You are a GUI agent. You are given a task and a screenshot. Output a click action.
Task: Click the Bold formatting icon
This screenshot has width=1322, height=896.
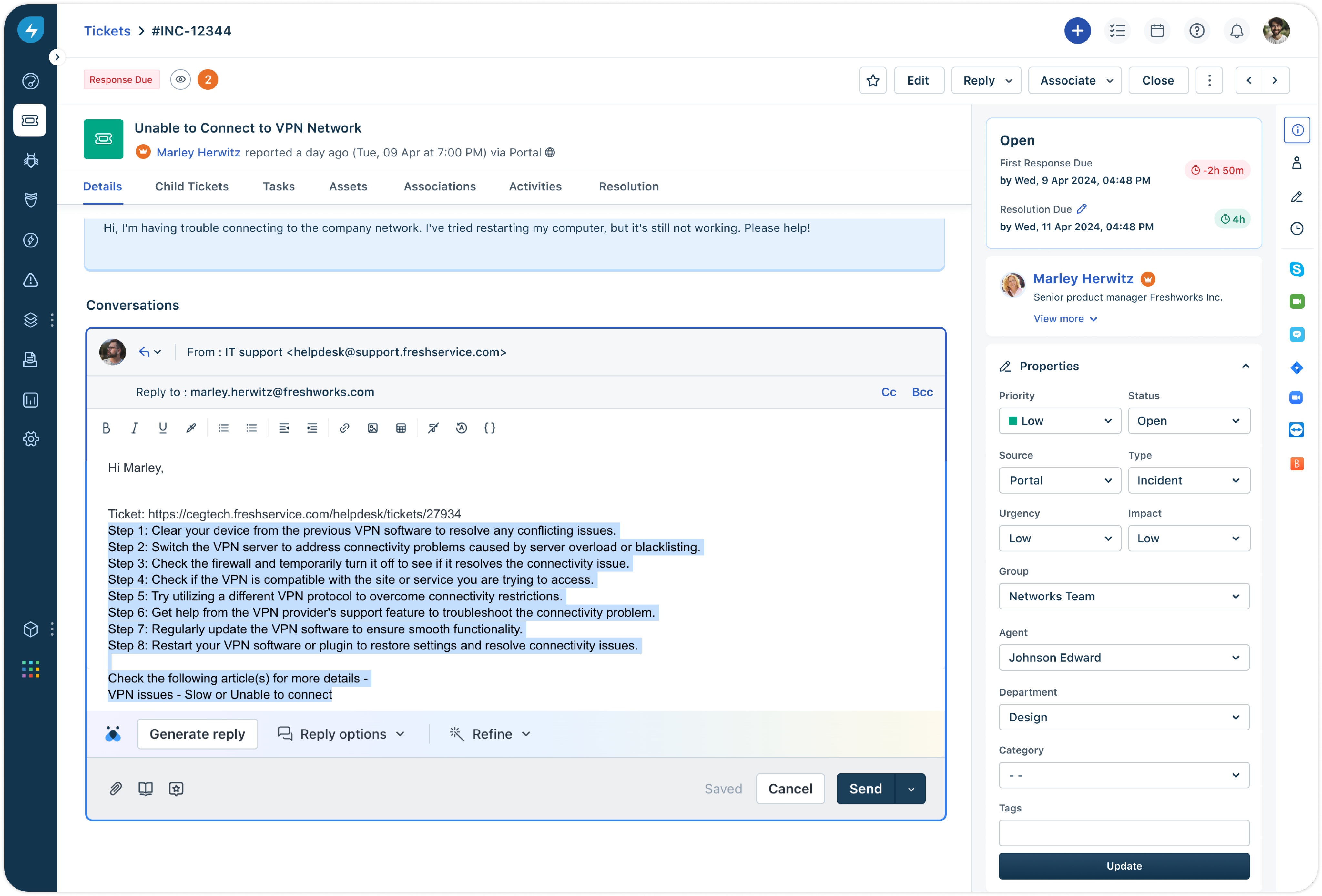106,428
